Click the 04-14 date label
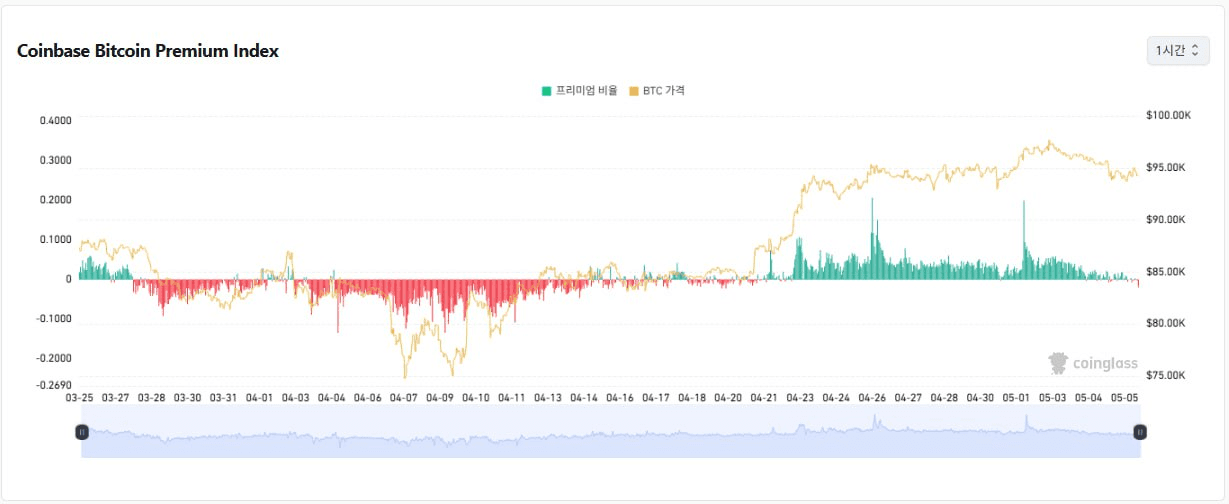 584,398
